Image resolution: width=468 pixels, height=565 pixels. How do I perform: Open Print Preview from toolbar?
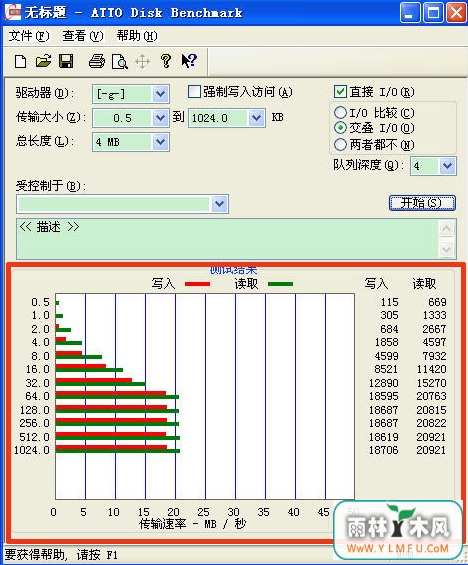120,61
